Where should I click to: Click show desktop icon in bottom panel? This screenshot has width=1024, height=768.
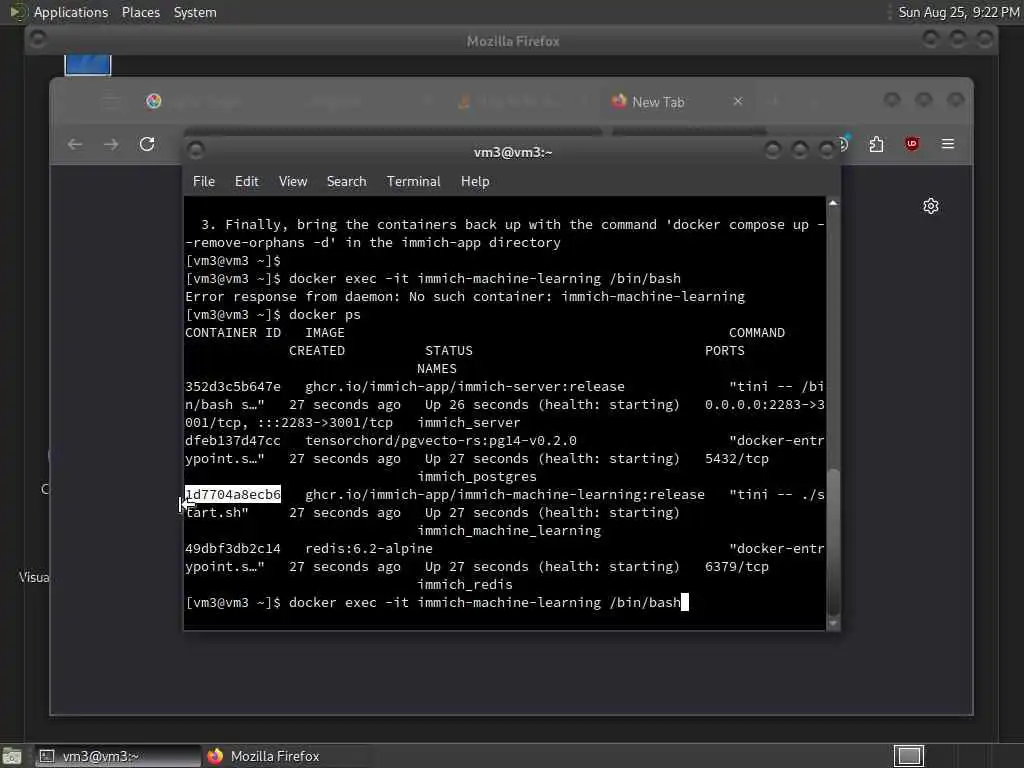[x=12, y=757]
